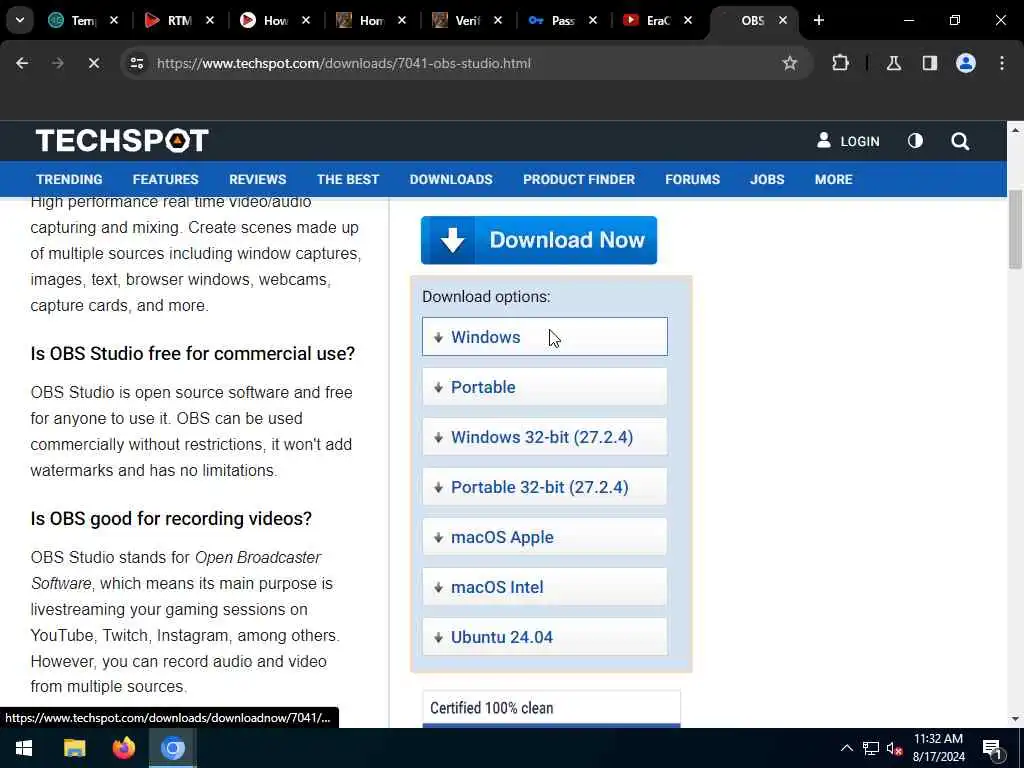The width and height of the screenshot is (1024, 768).
Task: Click the scrollbar up arrow
Action: [1015, 131]
